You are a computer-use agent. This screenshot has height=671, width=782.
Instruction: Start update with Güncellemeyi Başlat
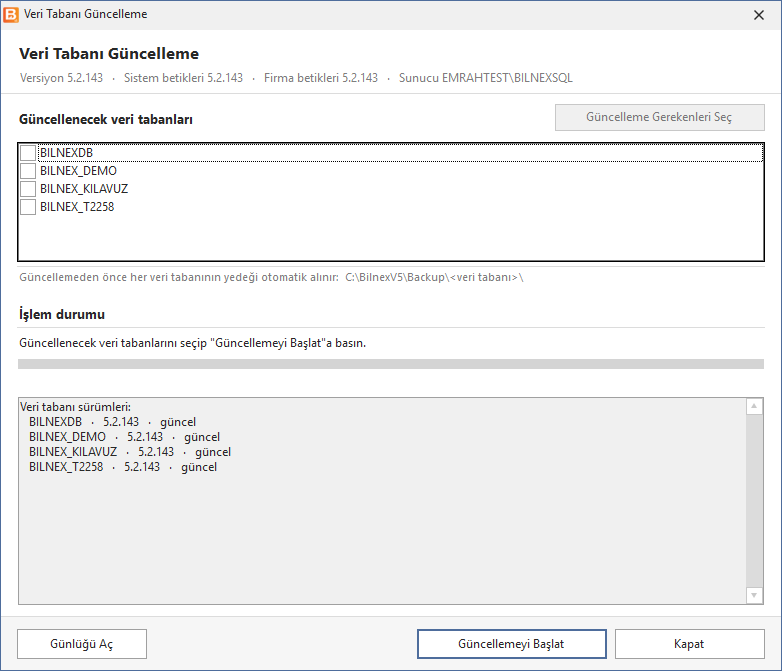[512, 644]
